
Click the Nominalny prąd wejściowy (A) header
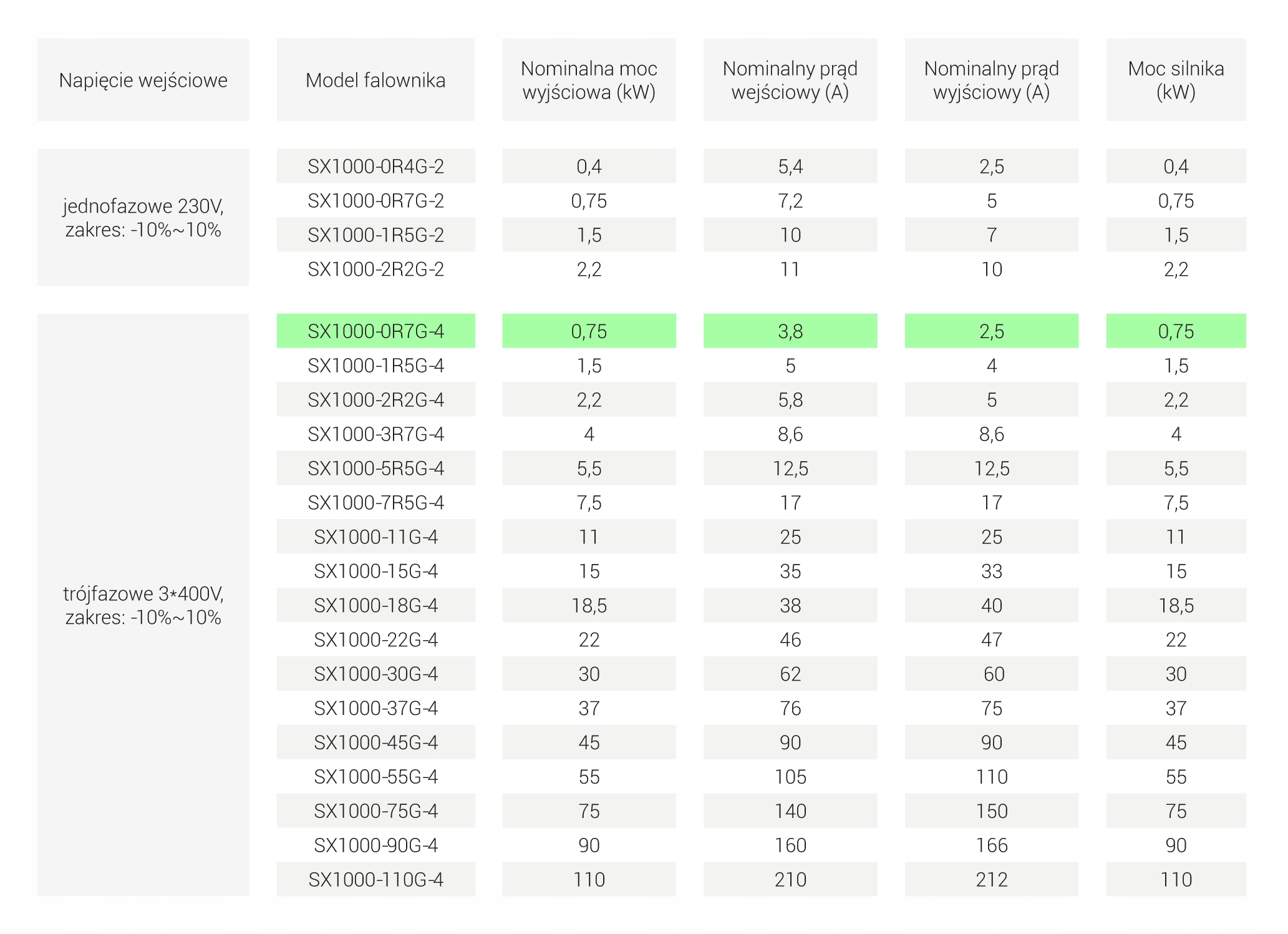click(x=790, y=80)
